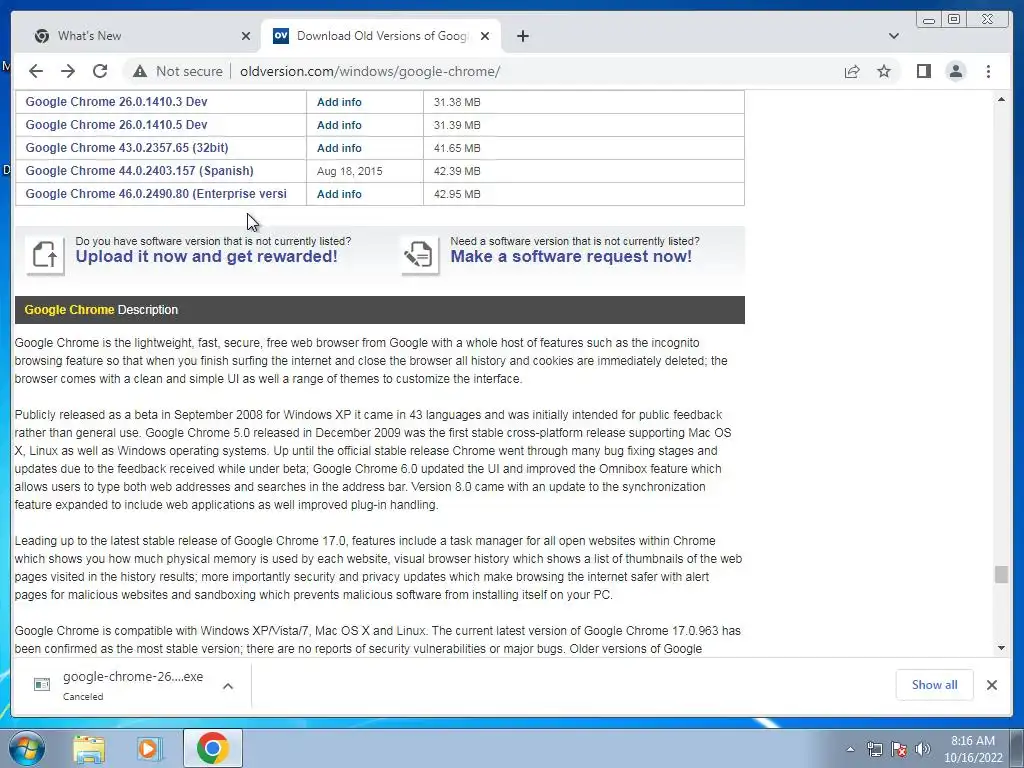The width and height of the screenshot is (1024, 768).
Task: Go forward with the arrow button
Action: pyautogui.click(x=68, y=71)
